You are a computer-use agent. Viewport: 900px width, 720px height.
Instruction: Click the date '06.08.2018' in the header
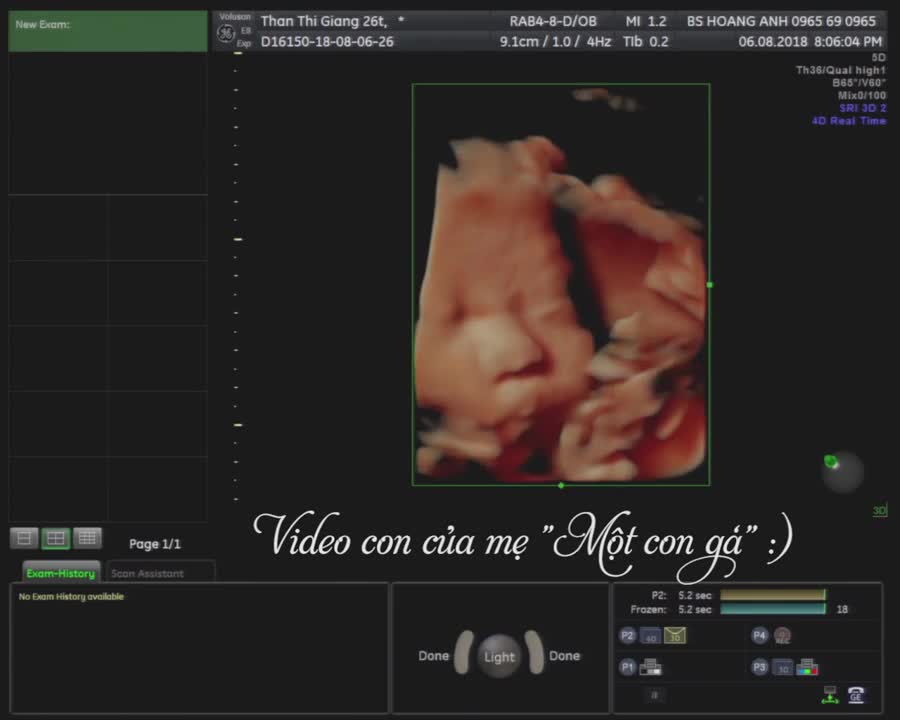click(773, 42)
